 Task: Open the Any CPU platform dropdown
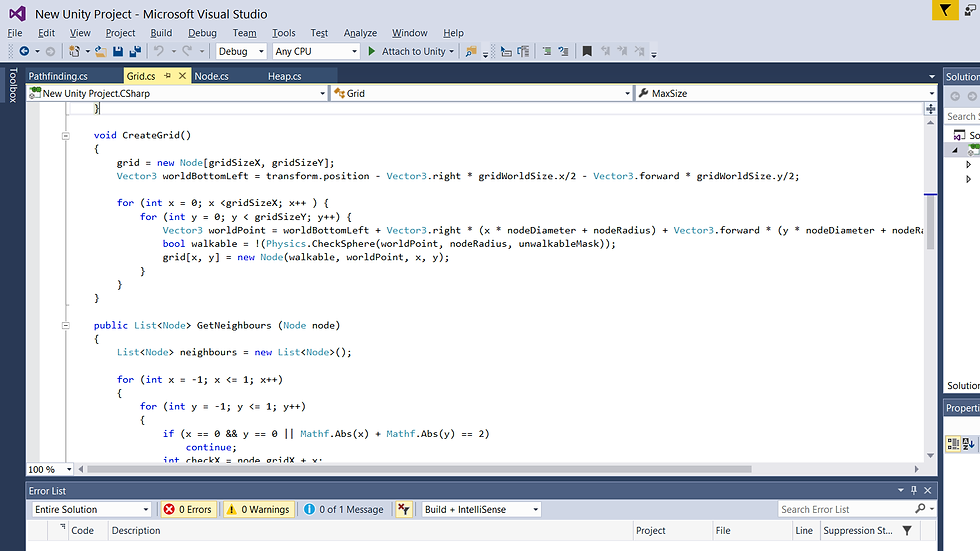[x=316, y=51]
